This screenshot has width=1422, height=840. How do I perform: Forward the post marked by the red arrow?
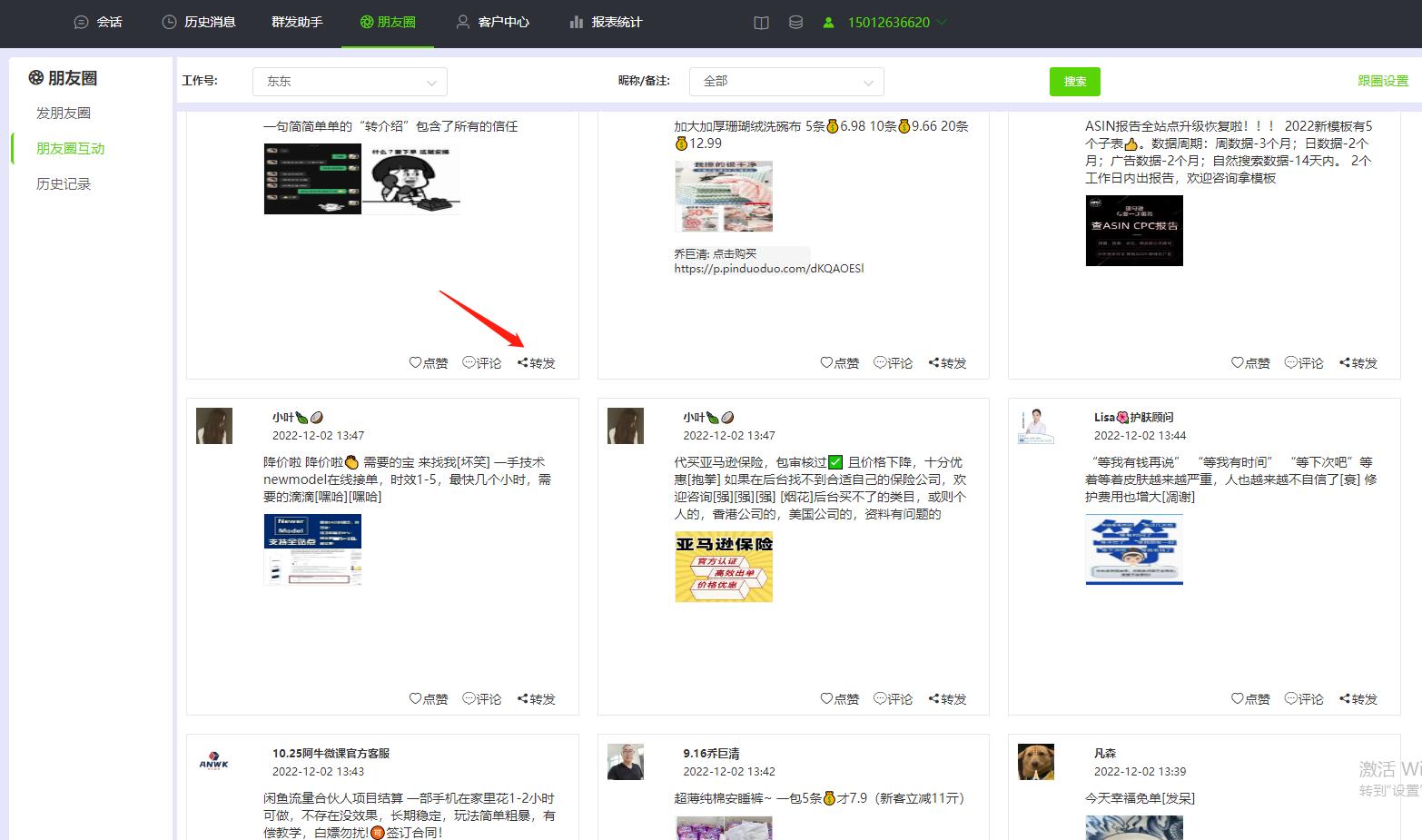pos(536,362)
